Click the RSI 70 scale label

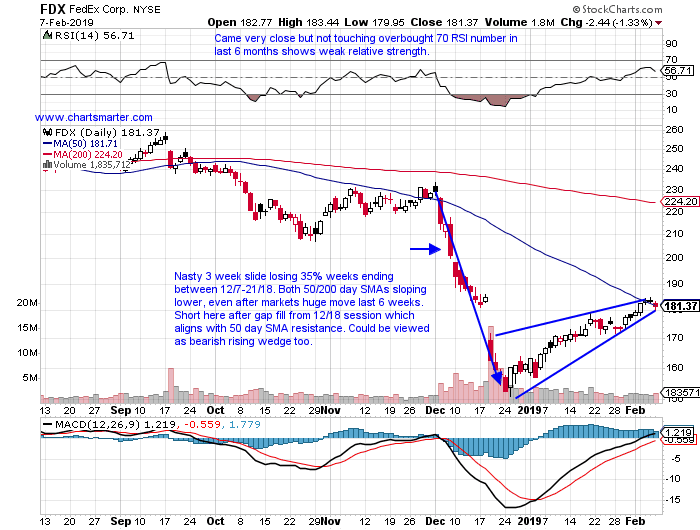coord(671,59)
